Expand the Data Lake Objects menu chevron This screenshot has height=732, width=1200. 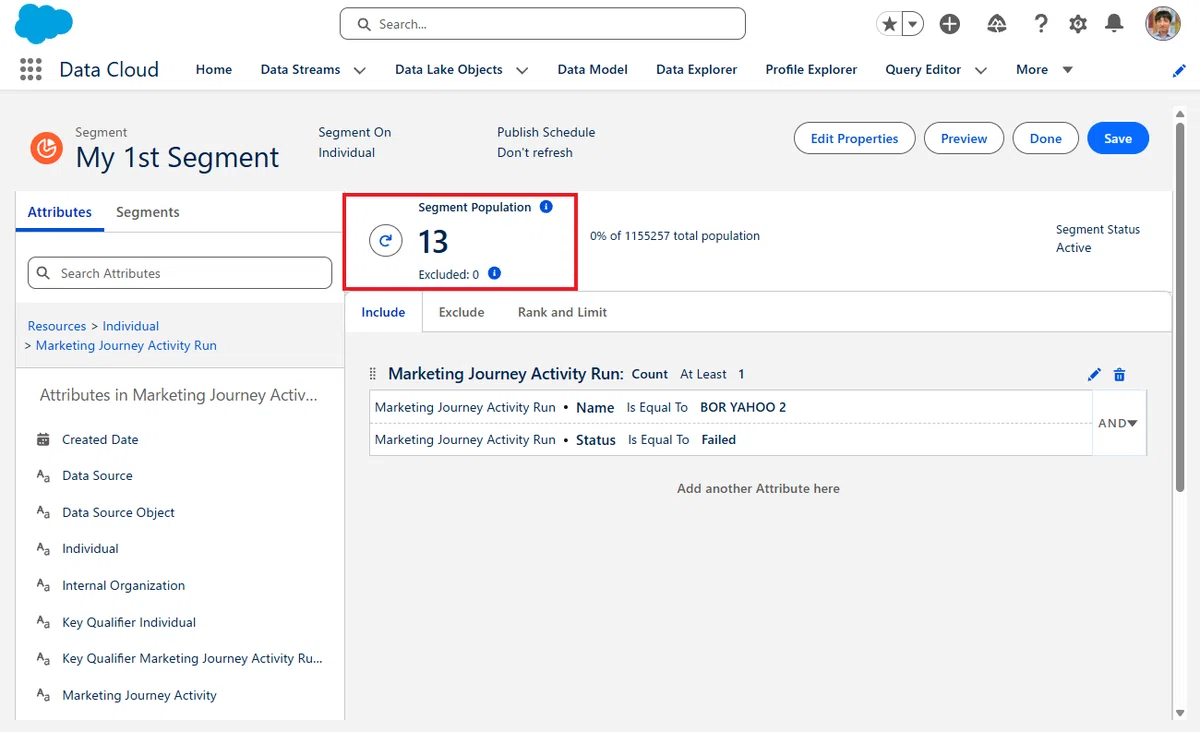522,70
